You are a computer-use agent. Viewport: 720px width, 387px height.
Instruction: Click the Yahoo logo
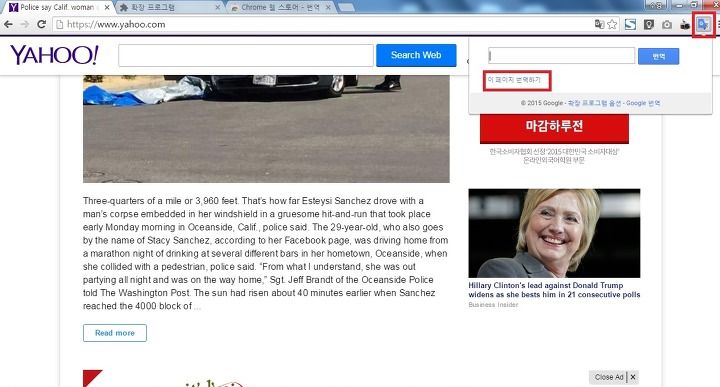point(54,55)
